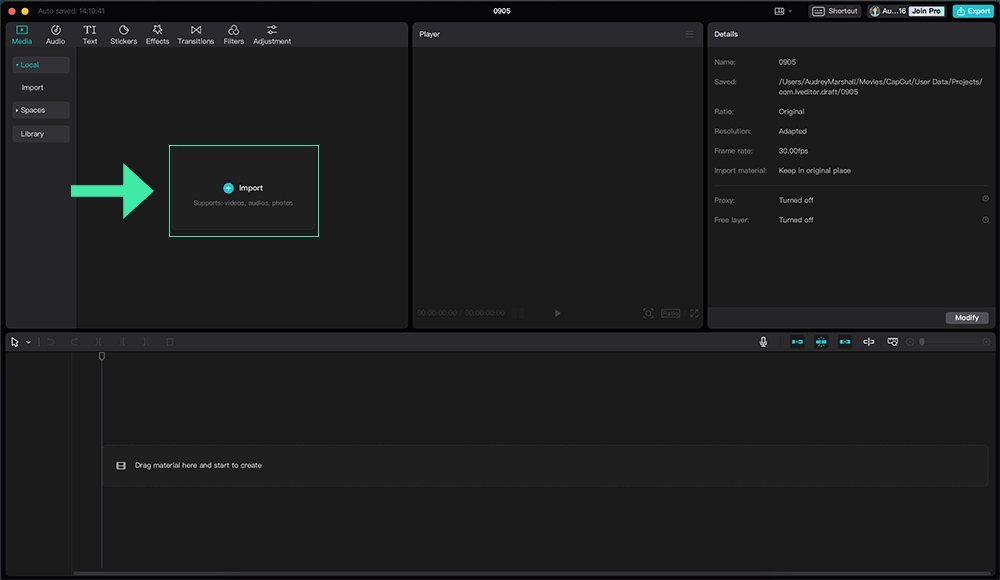Open the Transitions panel

click(x=195, y=33)
